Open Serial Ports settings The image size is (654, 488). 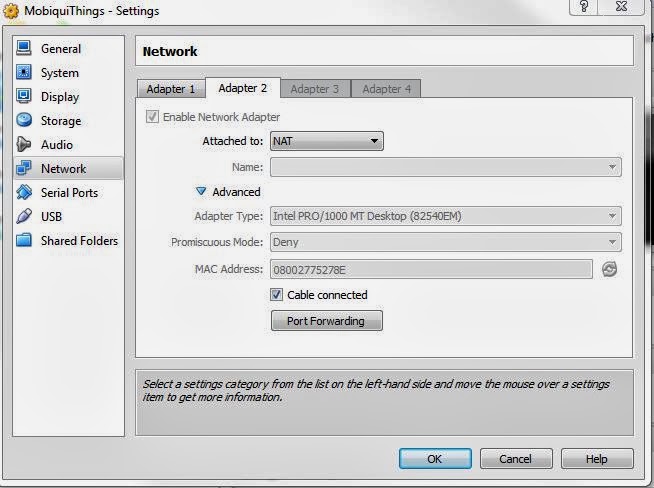[x=69, y=193]
